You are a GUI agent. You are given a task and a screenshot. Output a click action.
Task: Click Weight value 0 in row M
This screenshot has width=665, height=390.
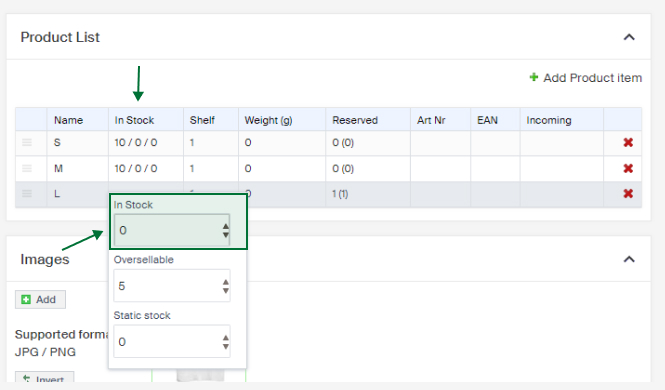pos(248,168)
